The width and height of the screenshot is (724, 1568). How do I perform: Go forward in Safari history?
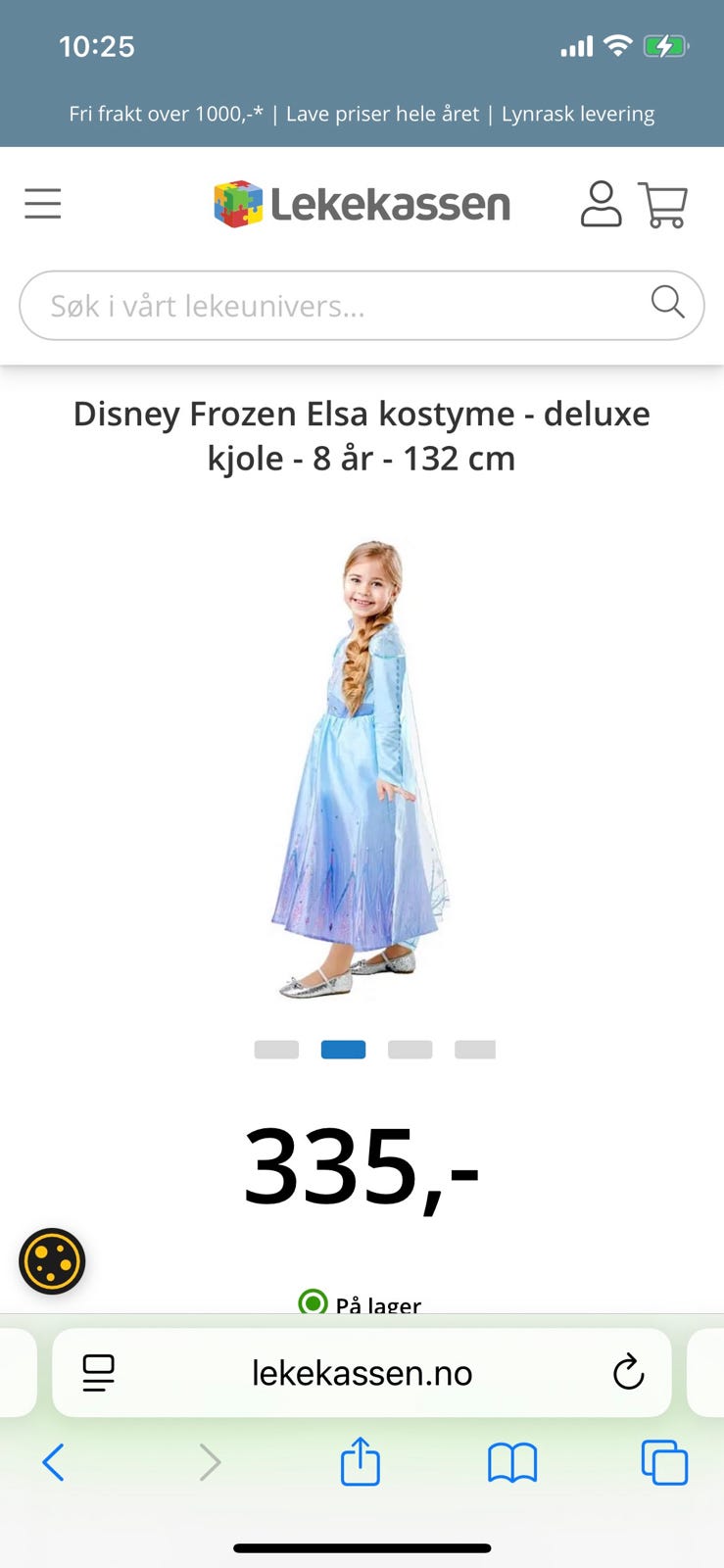pyautogui.click(x=210, y=1462)
